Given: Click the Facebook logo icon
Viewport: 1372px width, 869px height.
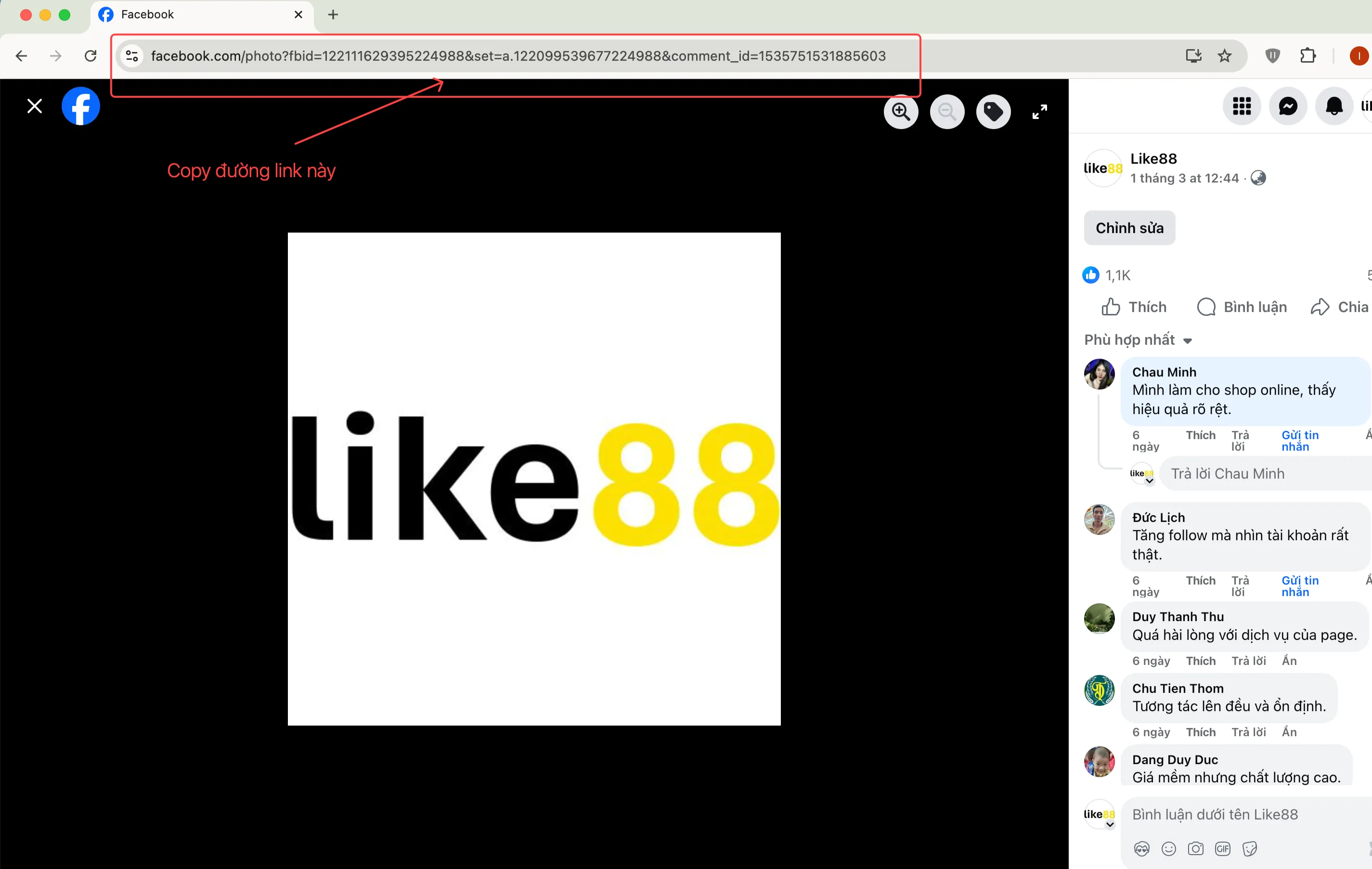Looking at the screenshot, I should tap(81, 106).
